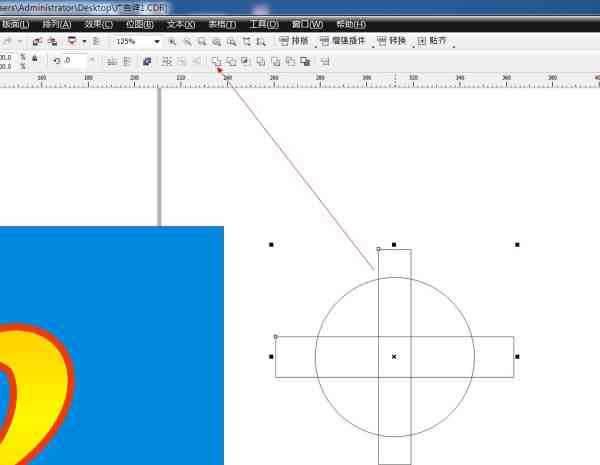The height and width of the screenshot is (465, 600).
Task: Open the 表格(T) menu
Action: (222, 24)
